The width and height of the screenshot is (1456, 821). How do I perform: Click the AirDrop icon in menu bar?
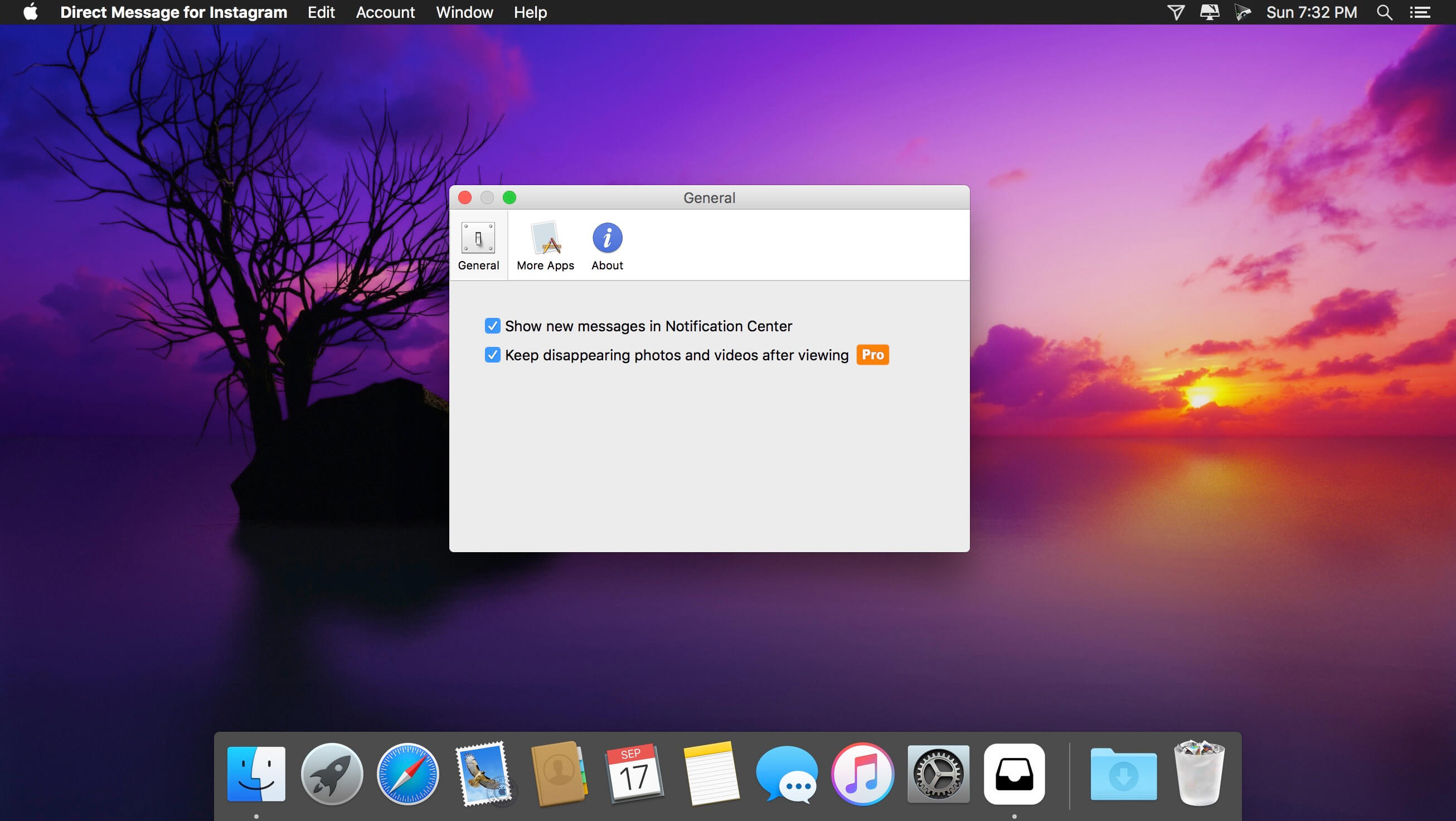tap(1175, 12)
